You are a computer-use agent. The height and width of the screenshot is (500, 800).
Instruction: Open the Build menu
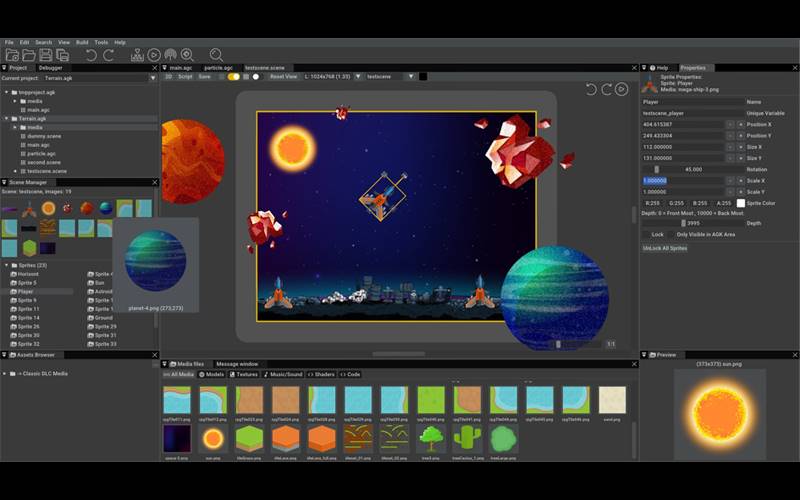82,42
